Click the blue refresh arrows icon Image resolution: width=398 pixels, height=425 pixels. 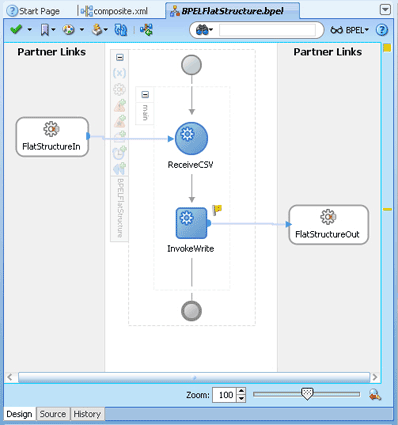point(121,30)
